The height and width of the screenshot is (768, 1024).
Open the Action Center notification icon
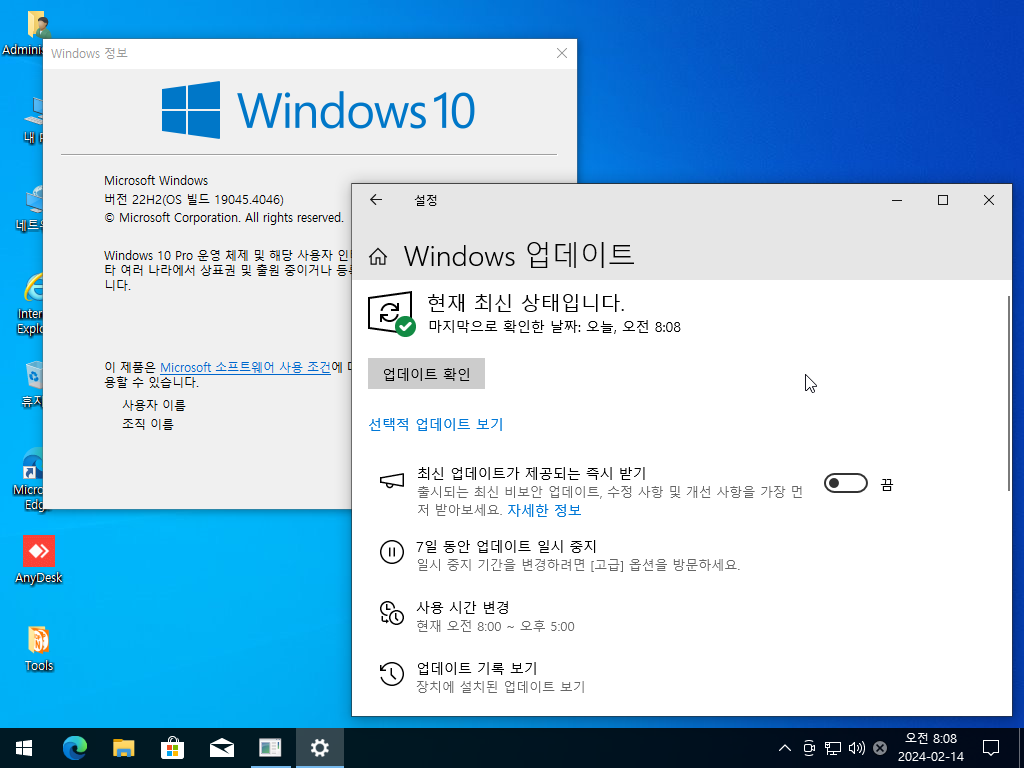point(991,748)
